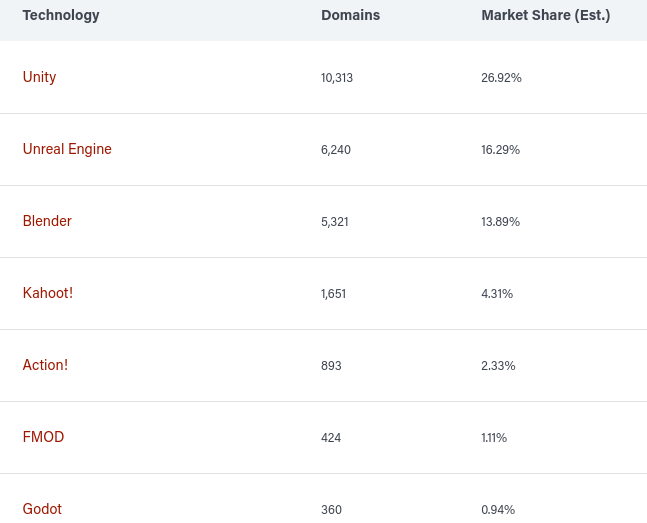Click the Technology column header

pos(61,15)
